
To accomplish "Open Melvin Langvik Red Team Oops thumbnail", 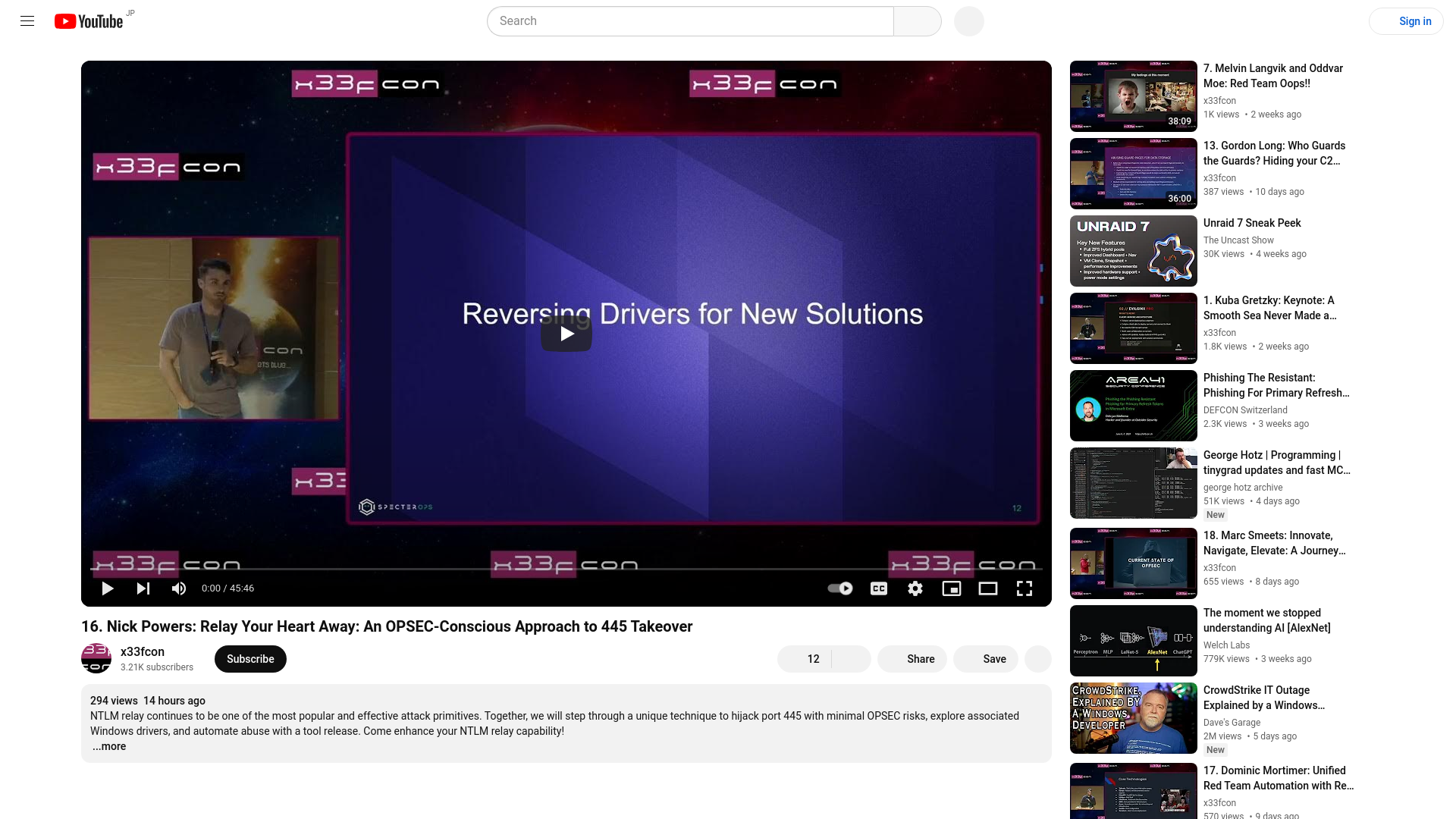I will point(1134,96).
